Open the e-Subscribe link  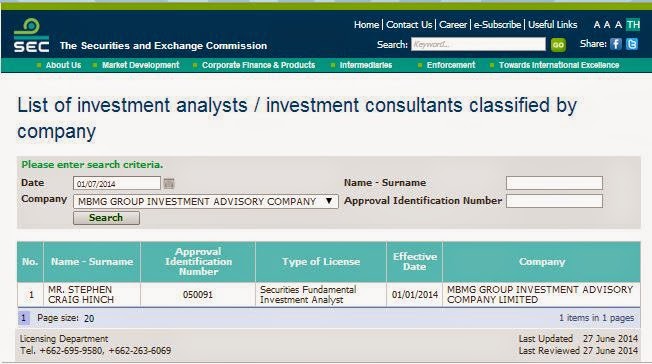pyautogui.click(x=497, y=25)
